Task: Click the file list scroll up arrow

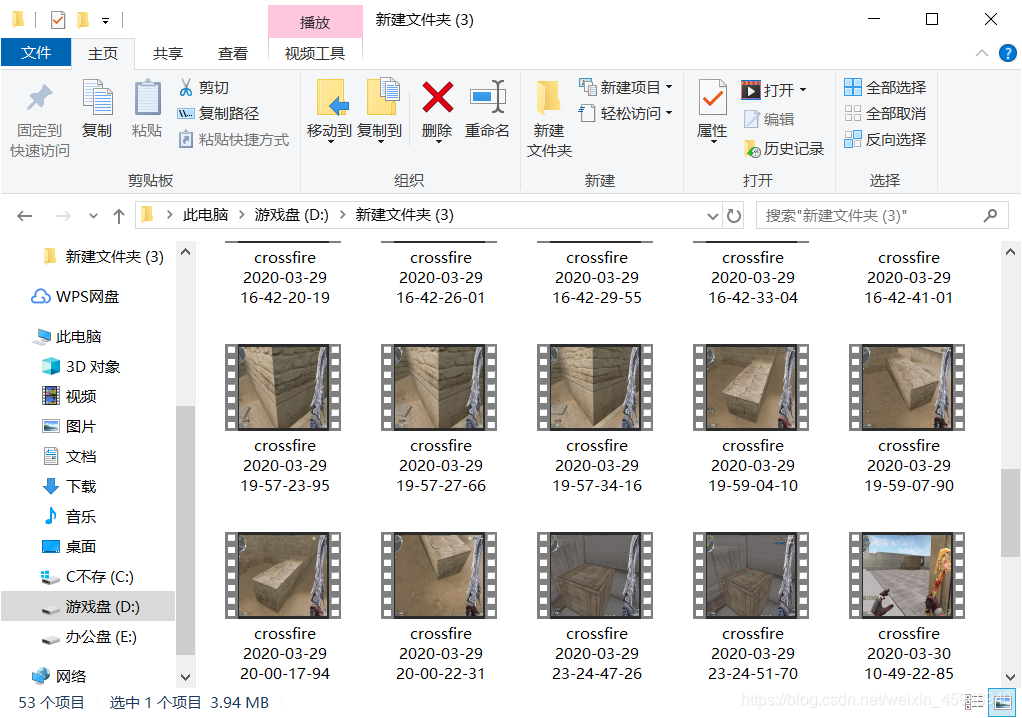Action: [x=1010, y=251]
